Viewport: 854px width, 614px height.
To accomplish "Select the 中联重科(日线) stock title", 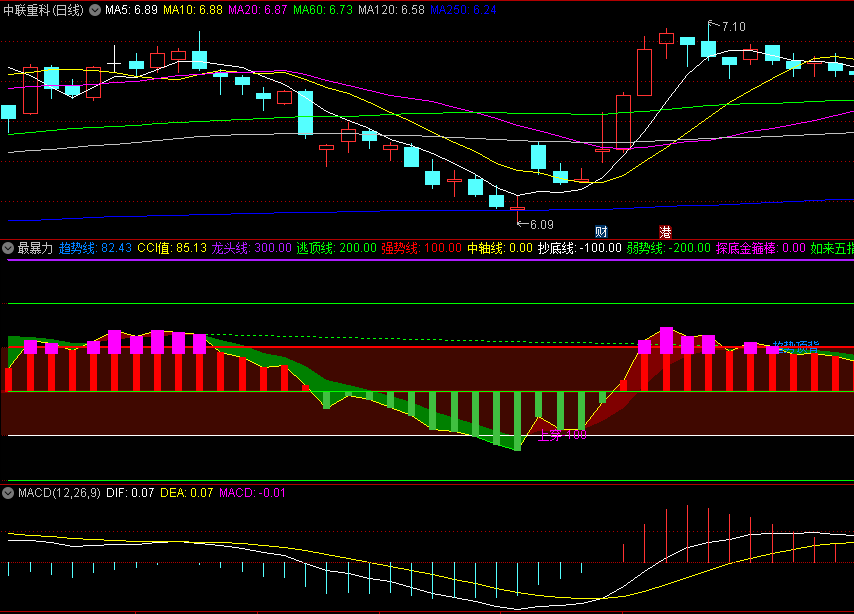I will pos(44,10).
